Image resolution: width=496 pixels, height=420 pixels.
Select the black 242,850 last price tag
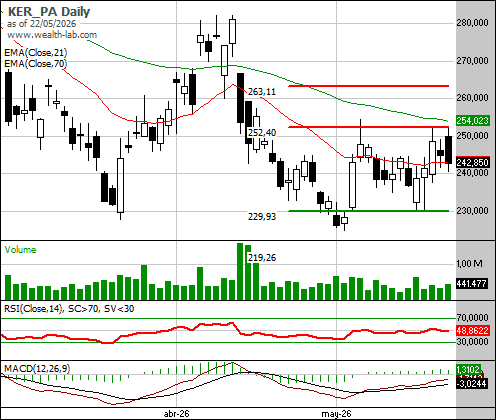pos(472,163)
